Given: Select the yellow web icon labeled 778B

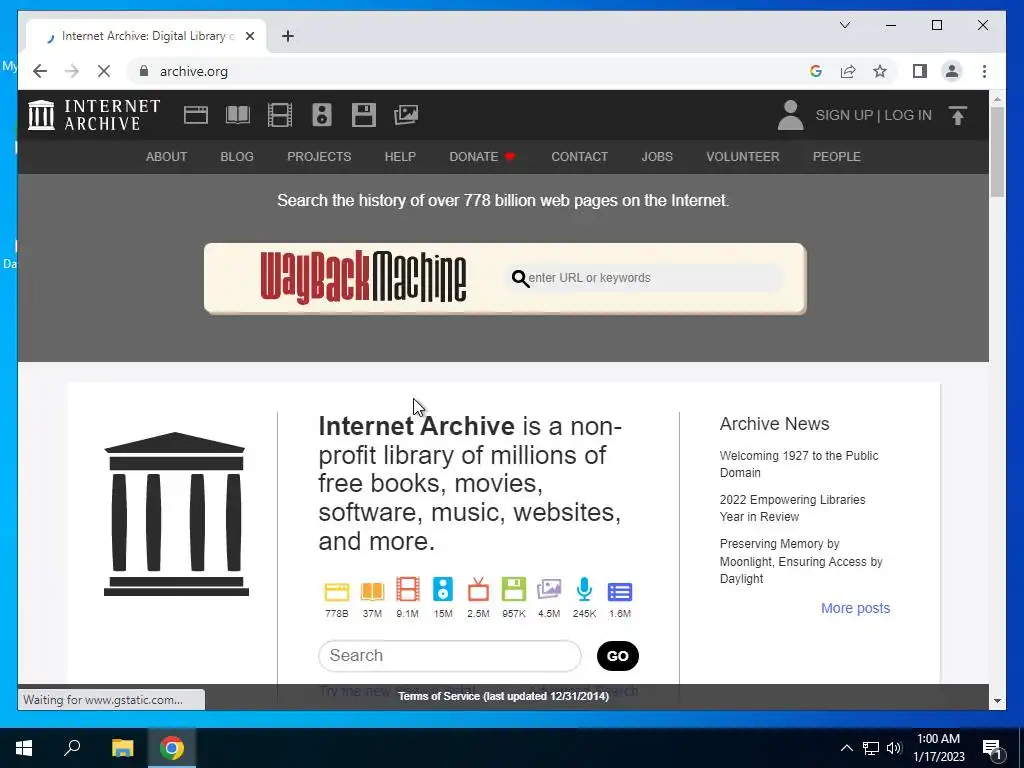Looking at the screenshot, I should 336,590.
